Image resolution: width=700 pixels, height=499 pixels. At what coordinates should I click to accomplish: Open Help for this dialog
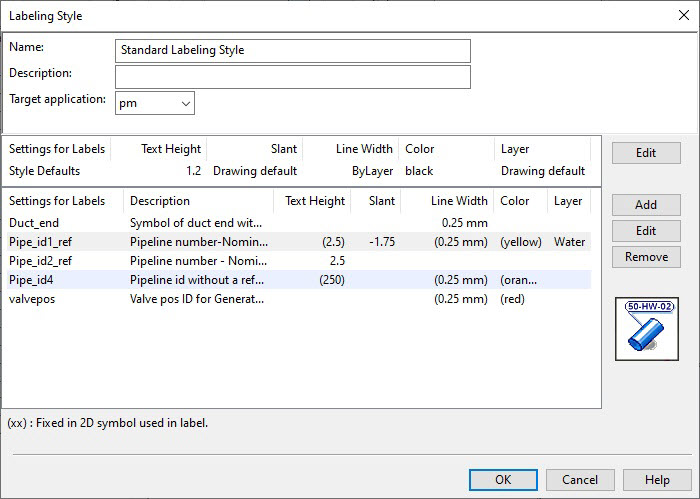coord(657,480)
